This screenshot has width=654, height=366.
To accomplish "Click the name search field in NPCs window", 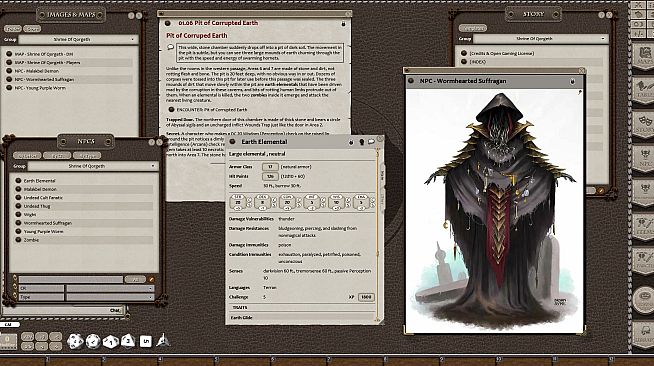I will click(71, 279).
